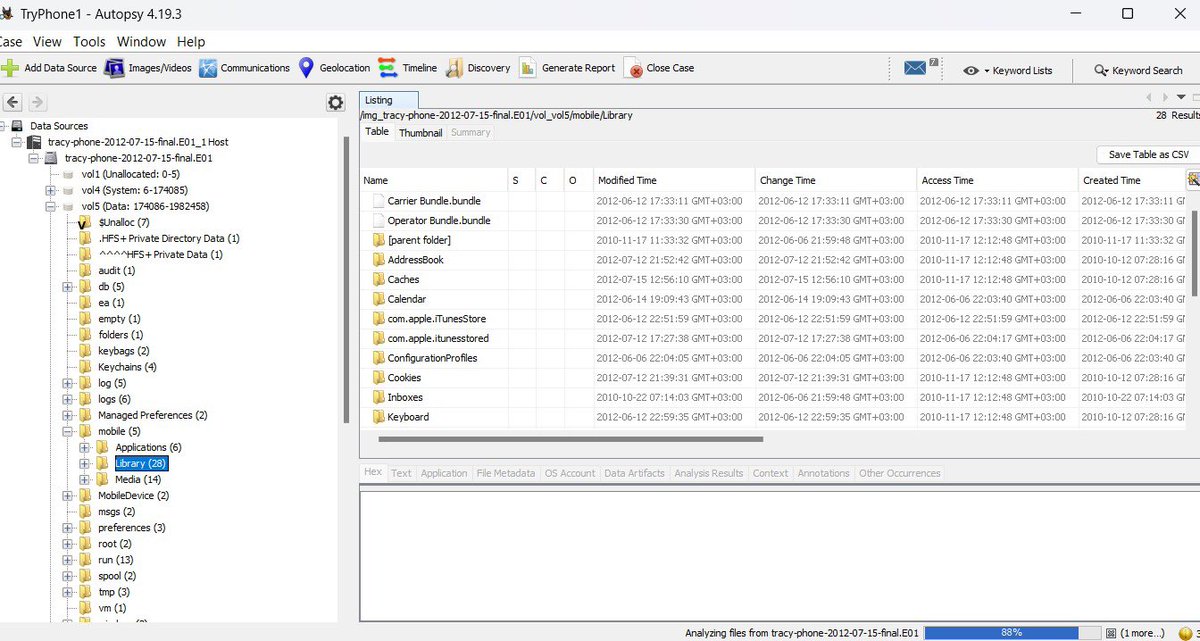Click the Add Data Source plus icon

[10, 68]
